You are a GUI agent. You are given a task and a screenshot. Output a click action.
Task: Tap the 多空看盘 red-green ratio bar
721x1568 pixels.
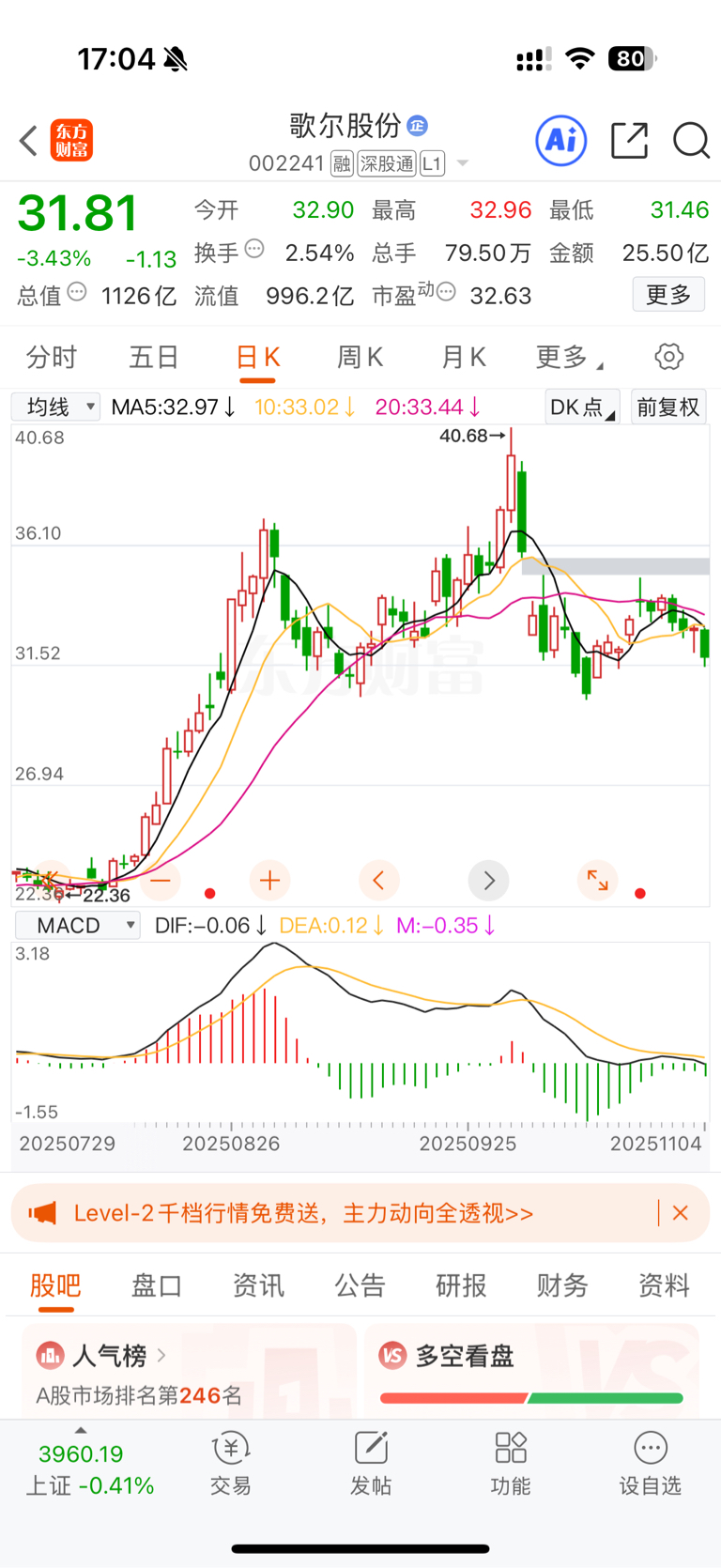(x=531, y=1398)
